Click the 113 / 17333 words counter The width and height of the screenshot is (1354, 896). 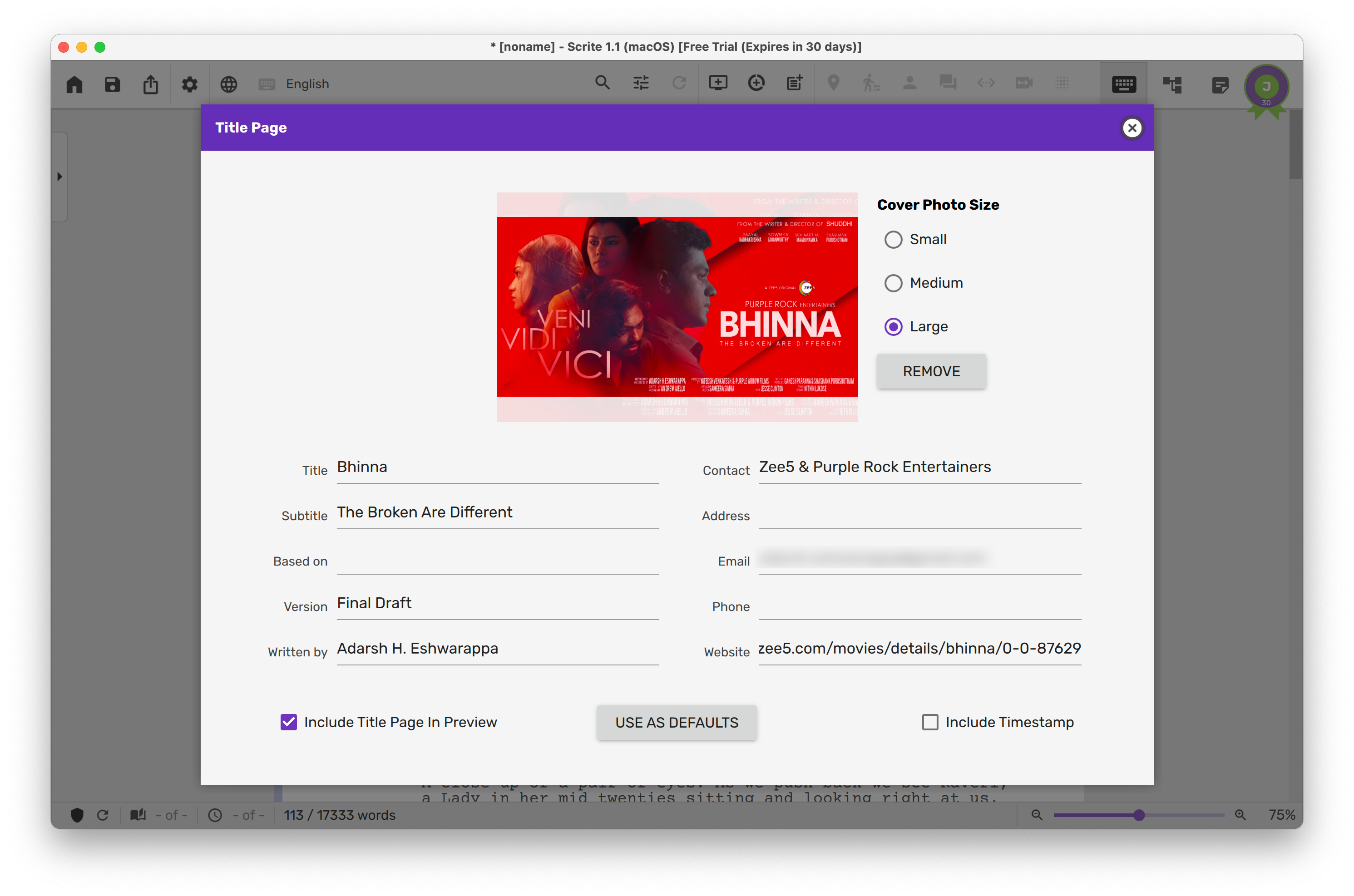click(340, 815)
